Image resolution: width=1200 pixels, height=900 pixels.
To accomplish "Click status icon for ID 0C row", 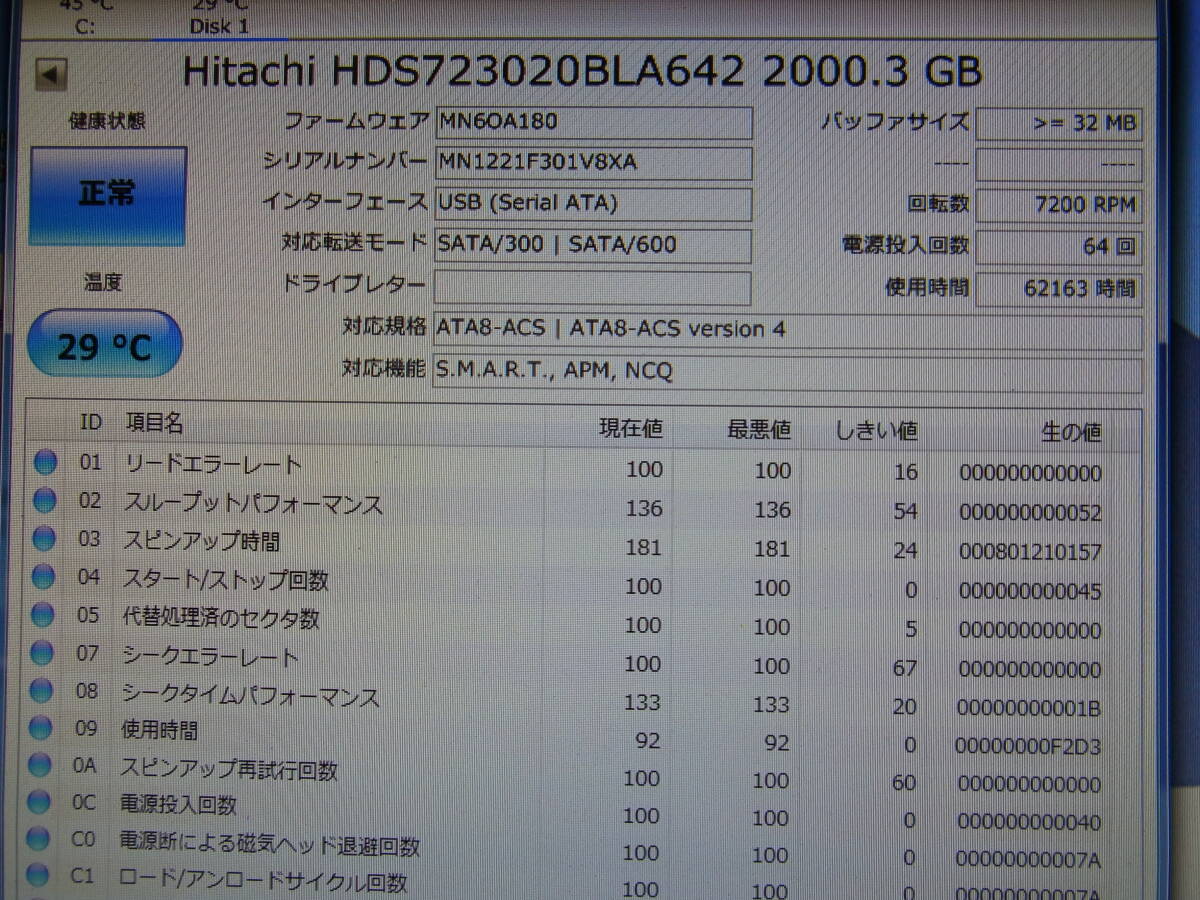I will click(x=40, y=802).
